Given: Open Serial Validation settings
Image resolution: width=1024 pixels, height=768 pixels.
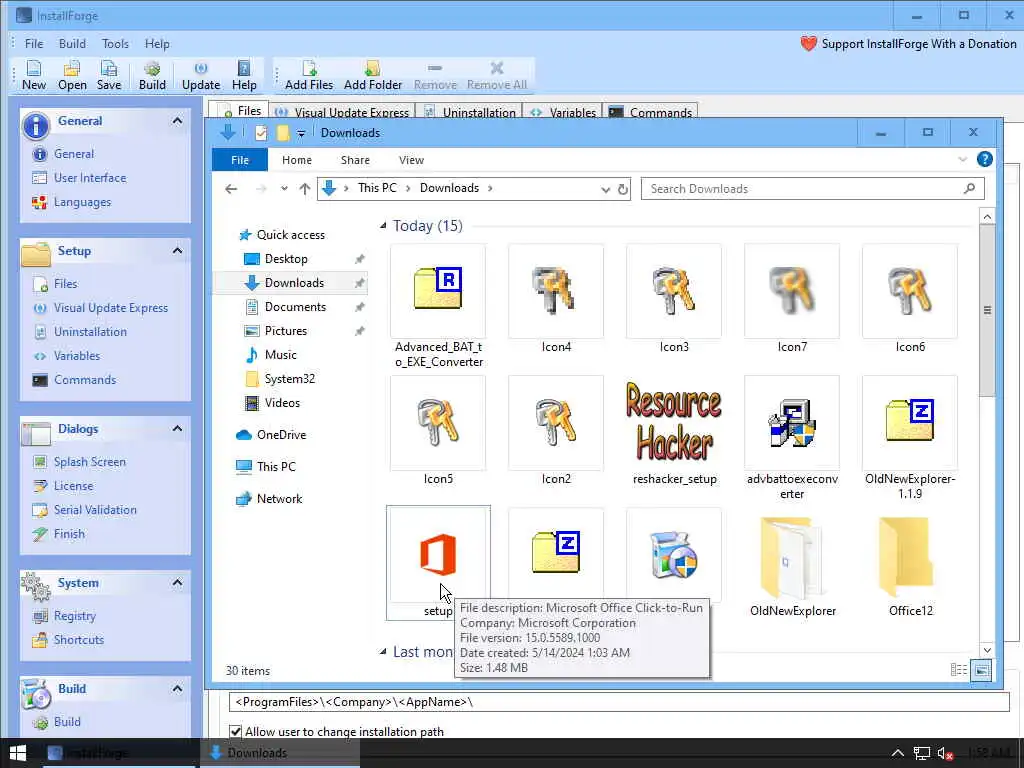Looking at the screenshot, I should [95, 510].
